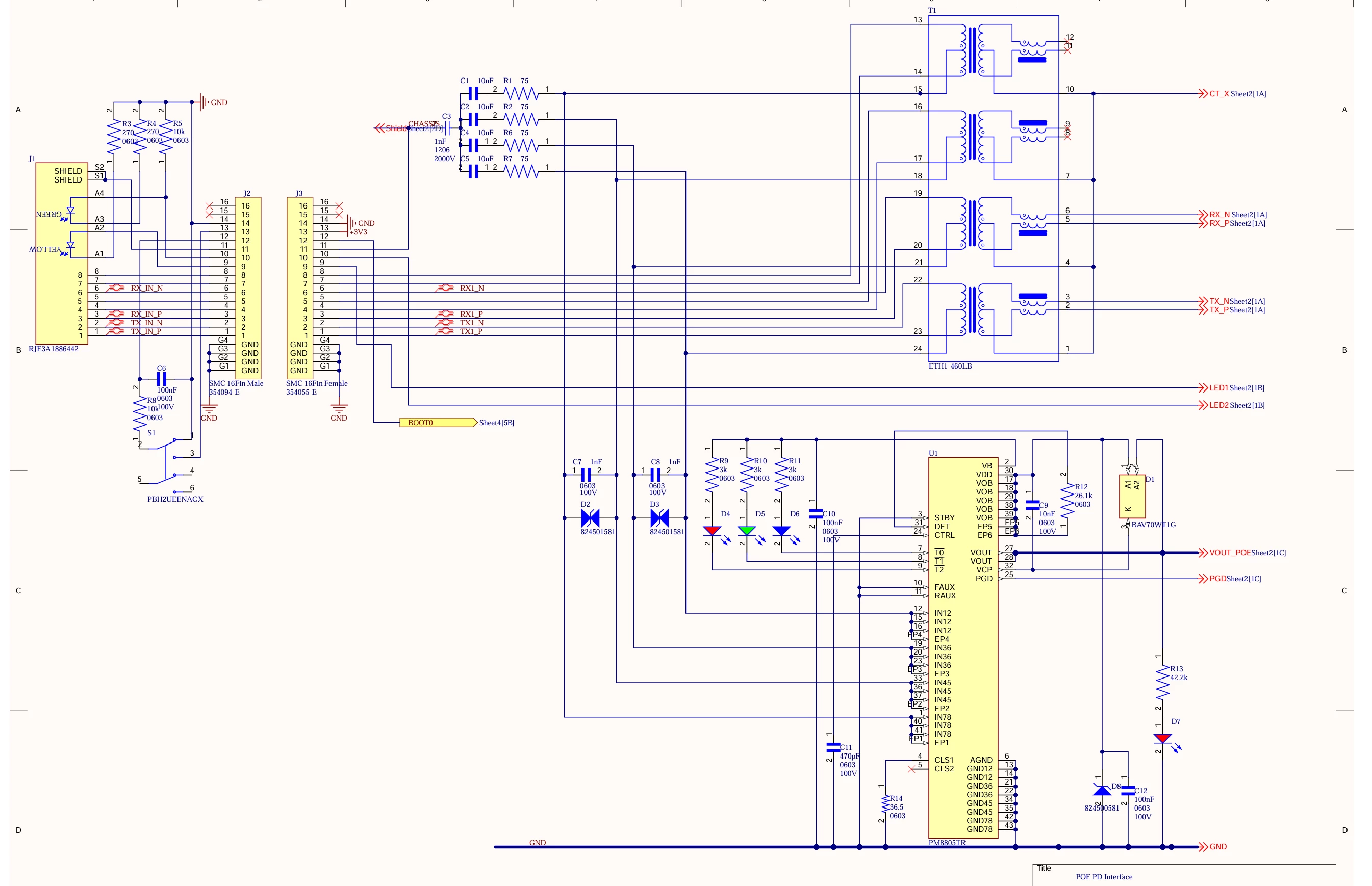Click the resistor R12 symbol
1372x886 pixels.
coord(1068,500)
